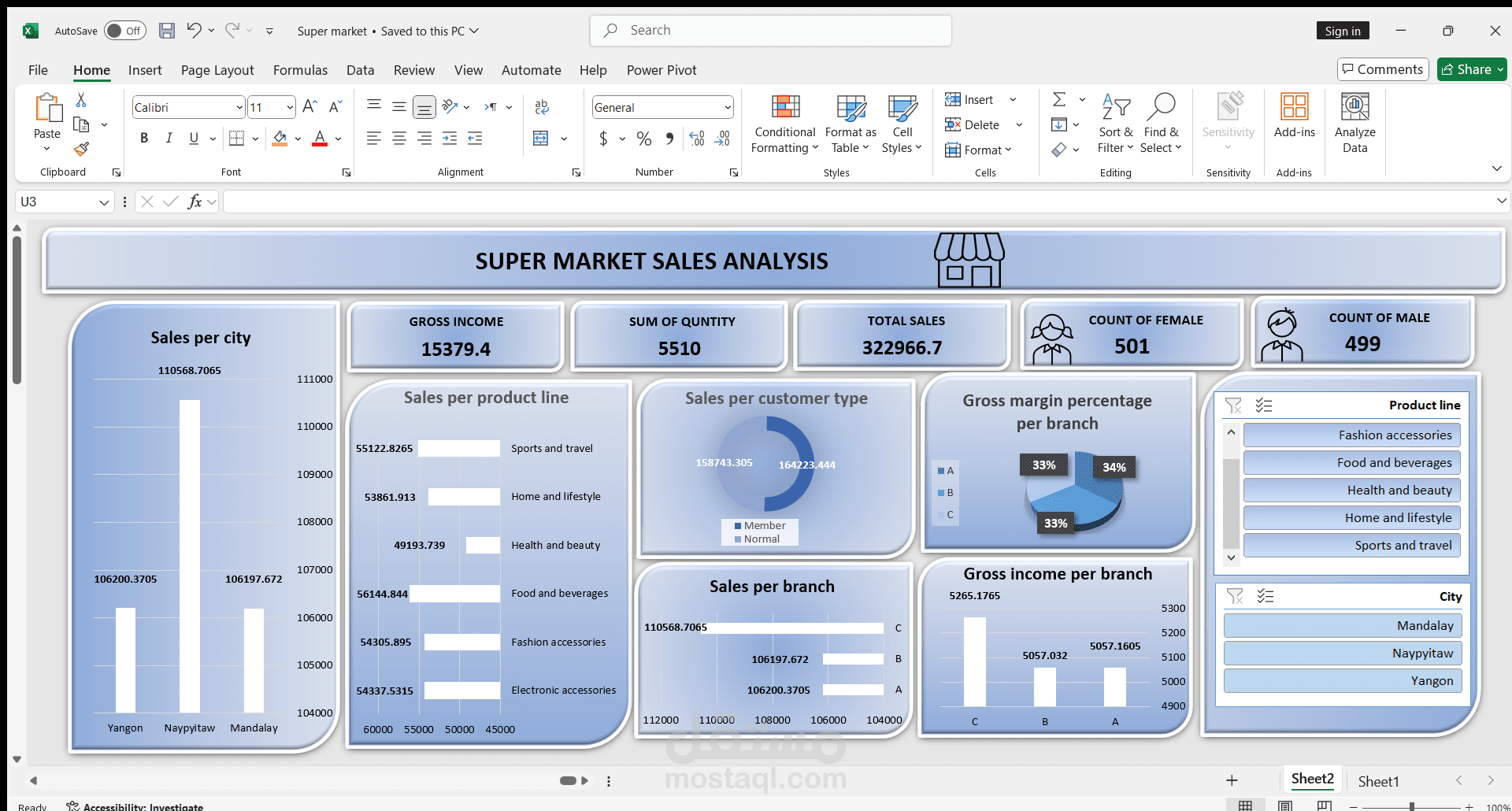Open the Fill Color dropdown arrow
The image size is (1512, 811).
pyautogui.click(x=296, y=139)
